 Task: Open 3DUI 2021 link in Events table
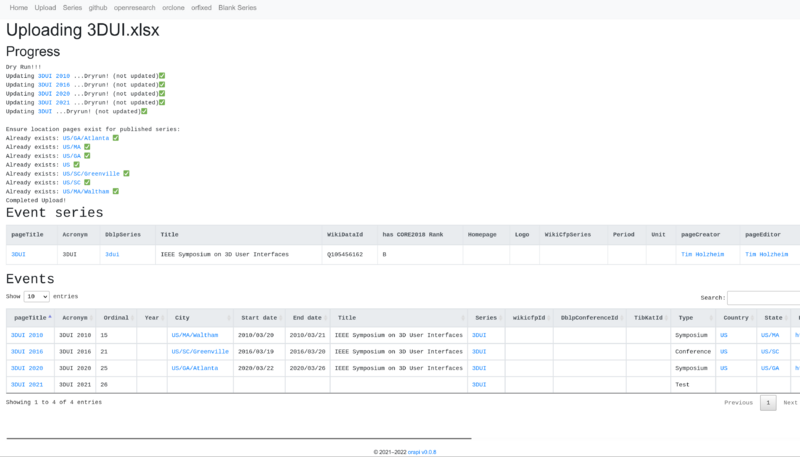pos(27,385)
